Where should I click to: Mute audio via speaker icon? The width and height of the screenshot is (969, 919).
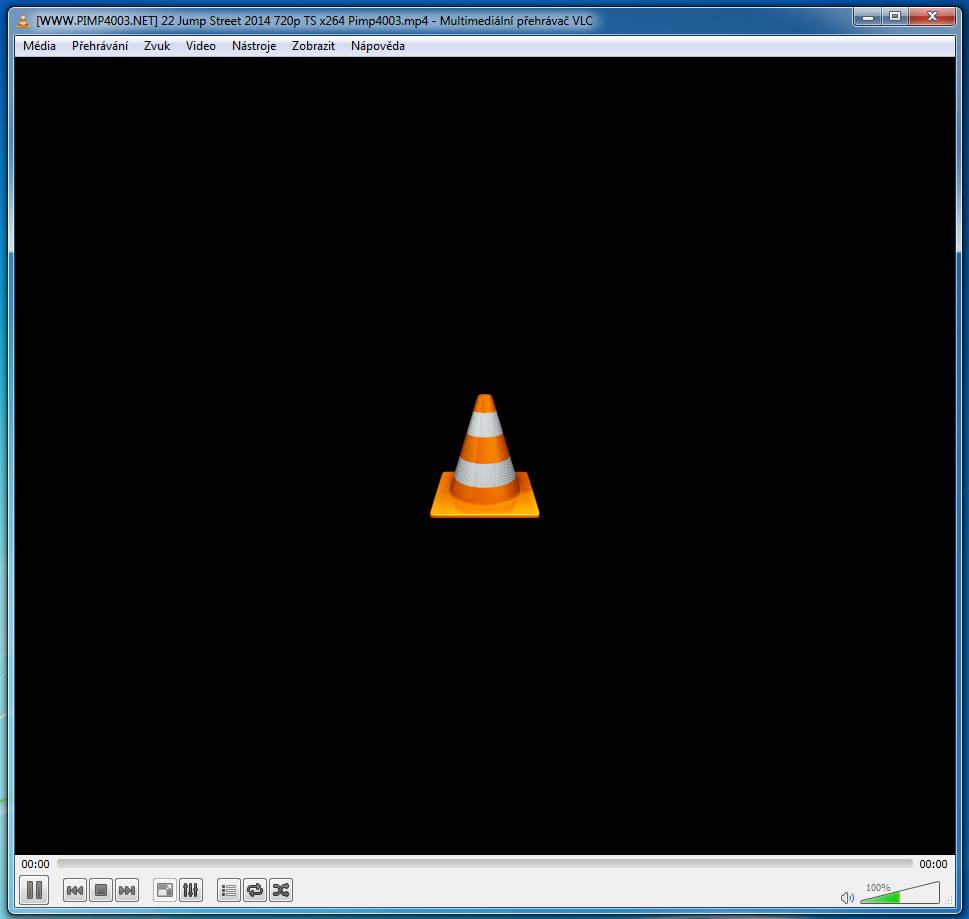[847, 897]
